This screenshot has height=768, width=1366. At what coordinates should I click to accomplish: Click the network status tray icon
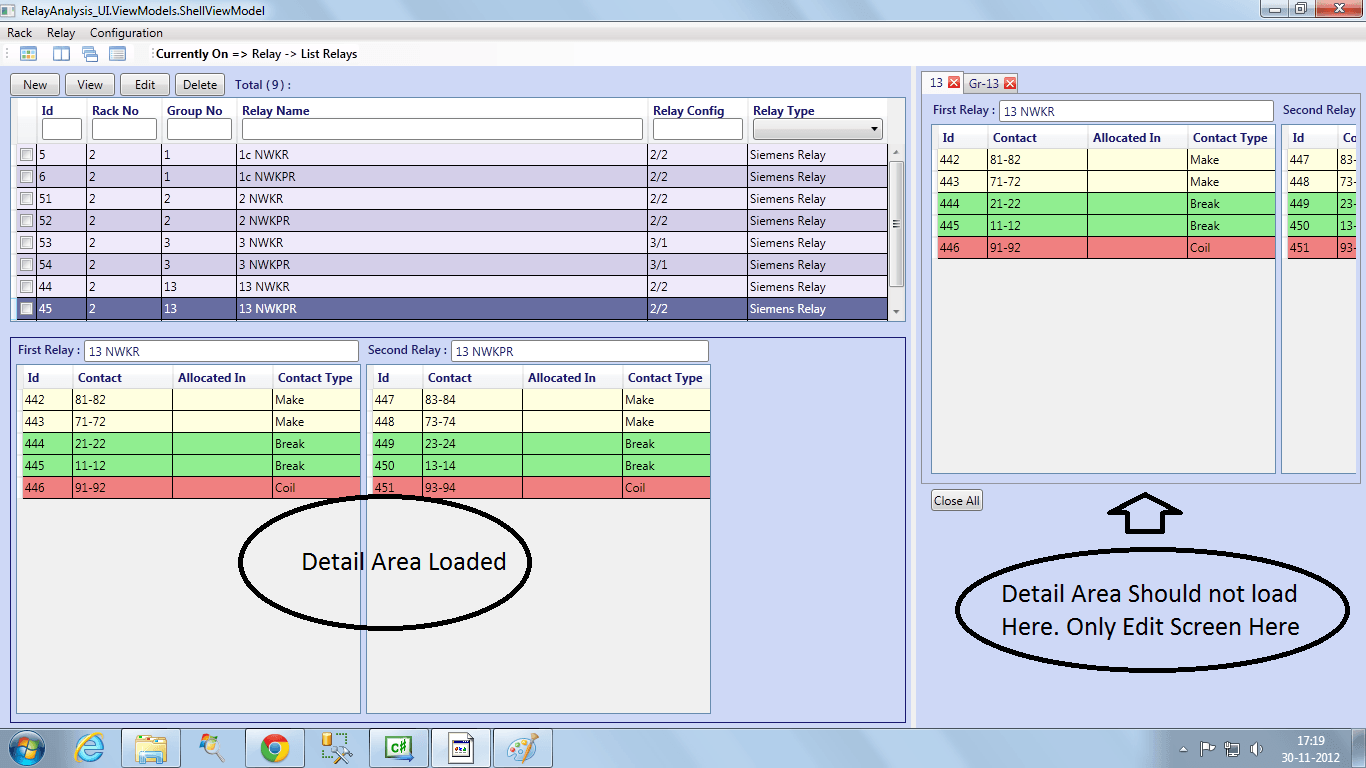(1232, 749)
